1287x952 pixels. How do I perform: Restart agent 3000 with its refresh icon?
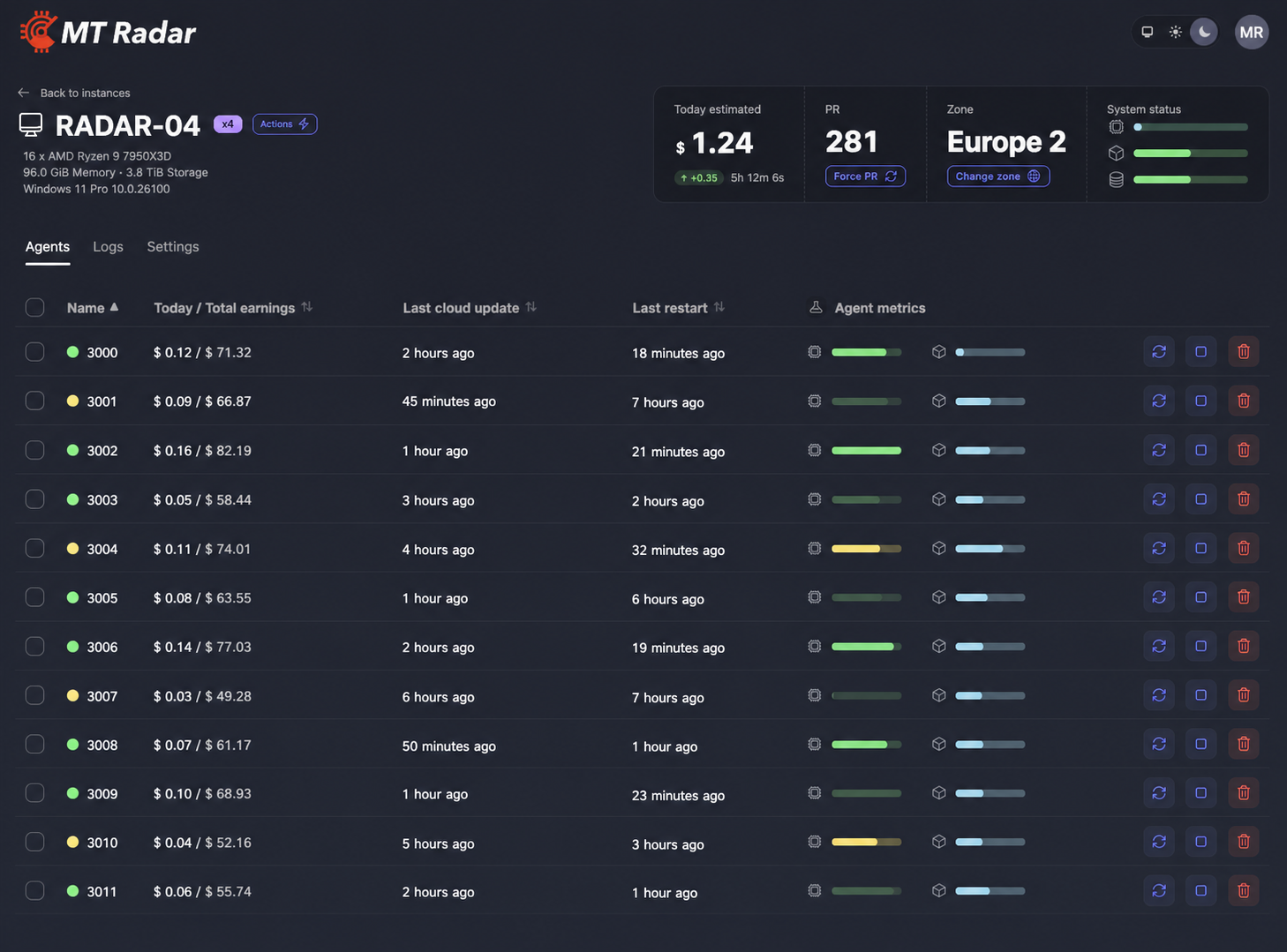(x=1159, y=351)
